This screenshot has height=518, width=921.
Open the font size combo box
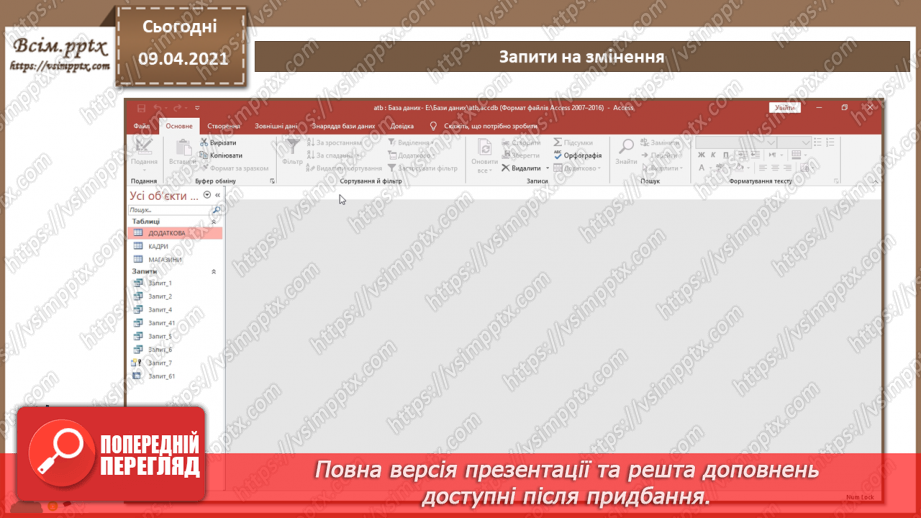point(794,143)
